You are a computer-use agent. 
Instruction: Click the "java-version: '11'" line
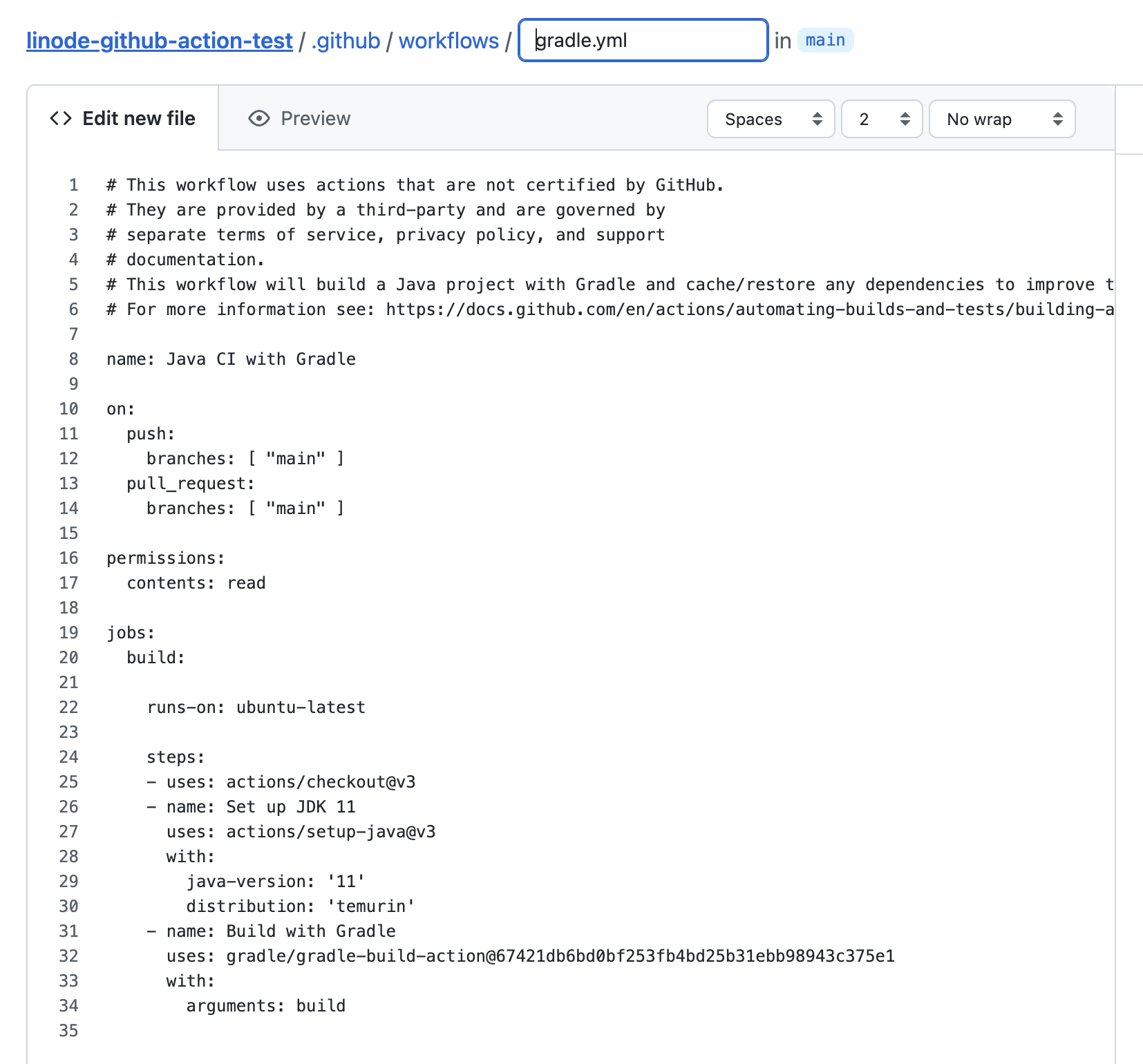pyautogui.click(x=276, y=882)
